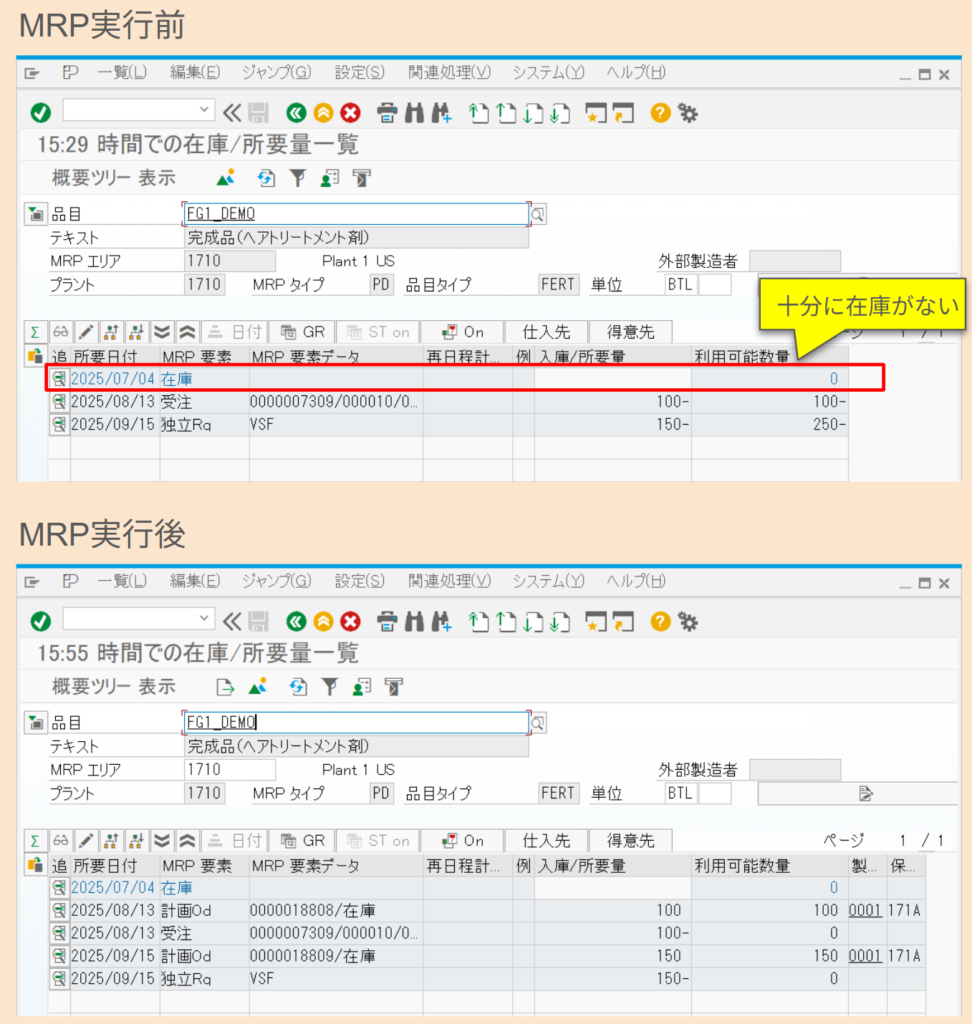Click the exception document icon right of BTL in lower window

click(866, 793)
